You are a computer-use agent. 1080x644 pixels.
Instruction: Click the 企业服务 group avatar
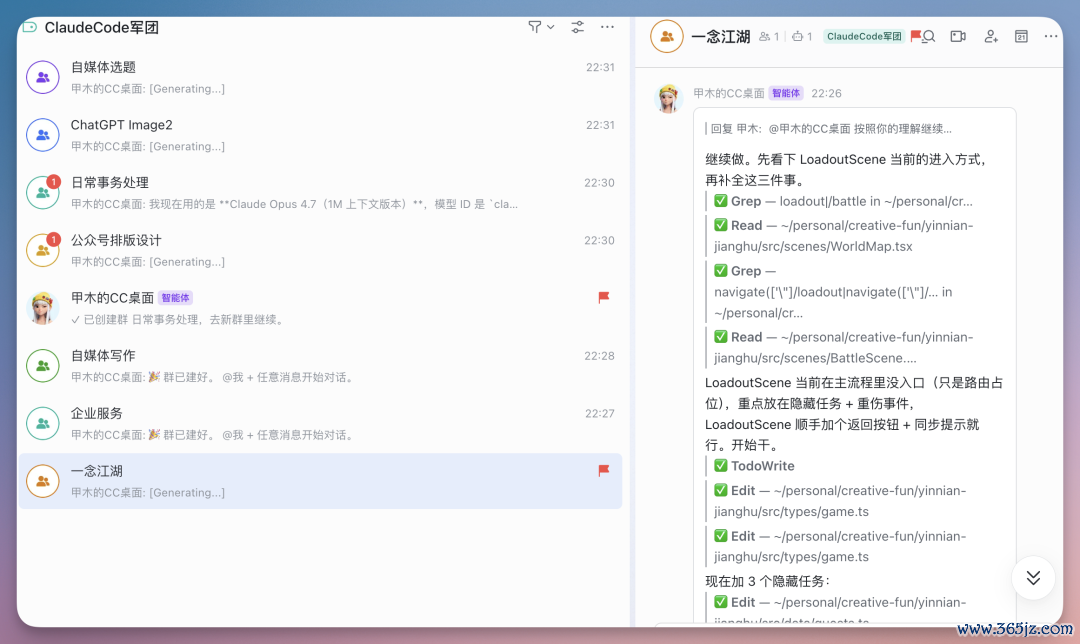point(43,424)
